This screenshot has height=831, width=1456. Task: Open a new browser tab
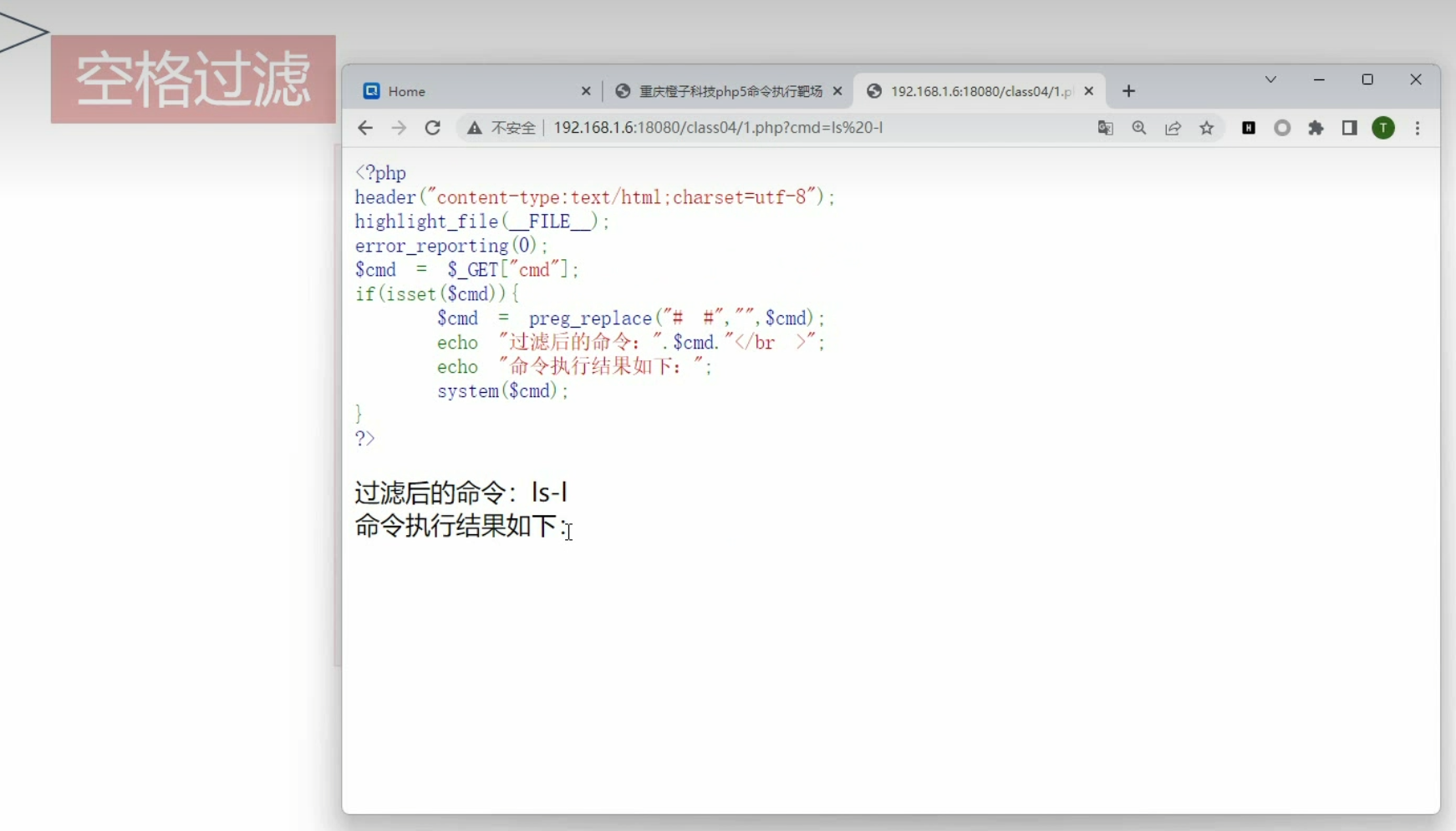coord(1128,91)
